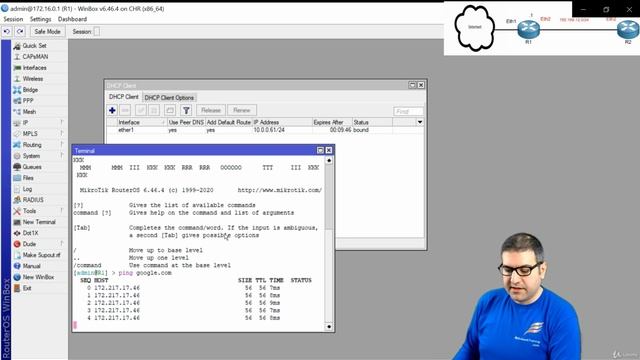Sort by the IP Address column header
Image resolution: width=640 pixels, height=360 pixels.
click(x=282, y=122)
